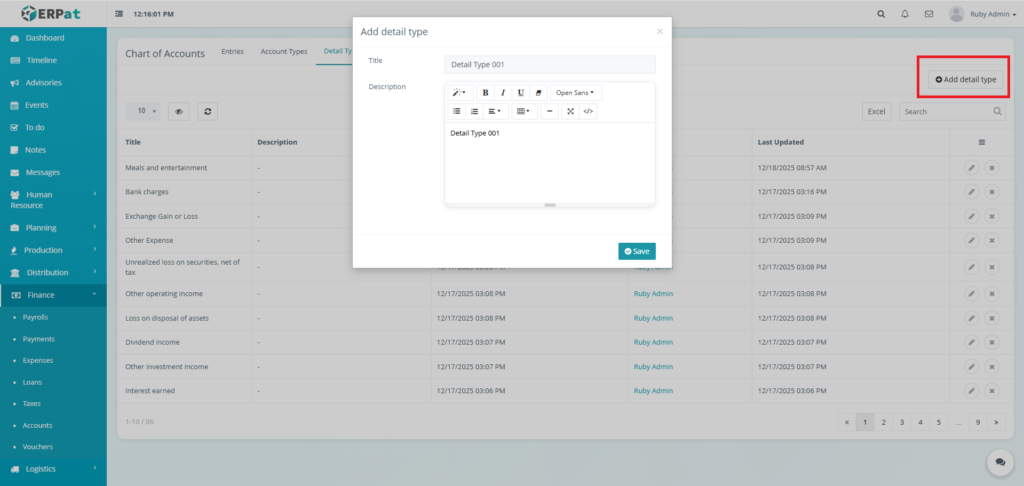Open the Open Sans font dropdown
This screenshot has width=1024, height=486.
pos(576,92)
